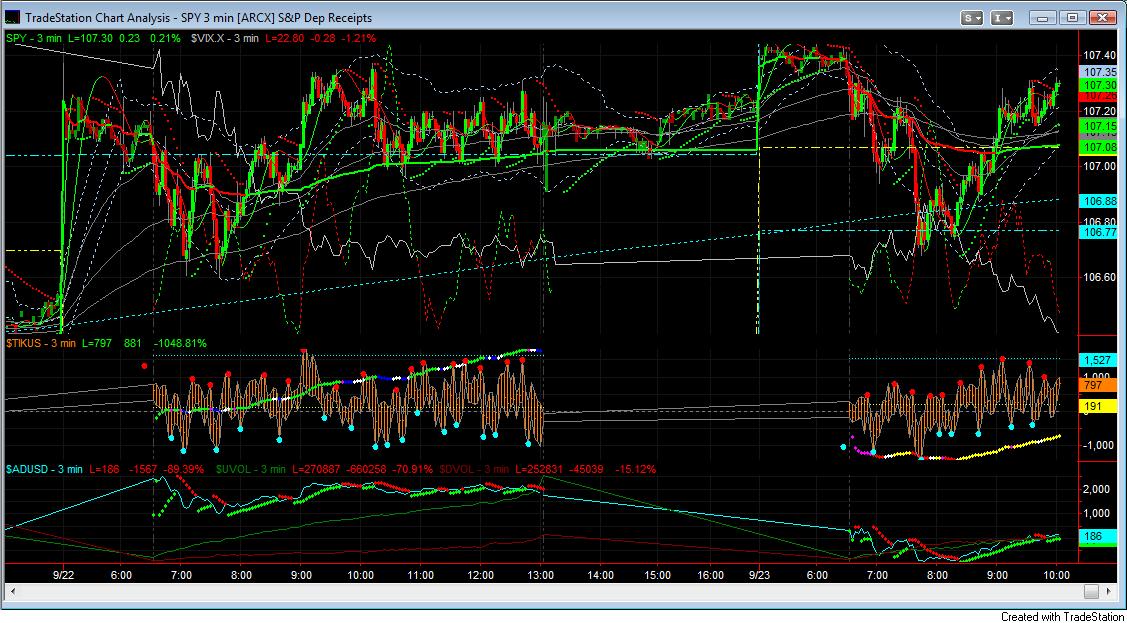Click the 16:00 time axis label
Screen dimensions: 1127x623
710,575
